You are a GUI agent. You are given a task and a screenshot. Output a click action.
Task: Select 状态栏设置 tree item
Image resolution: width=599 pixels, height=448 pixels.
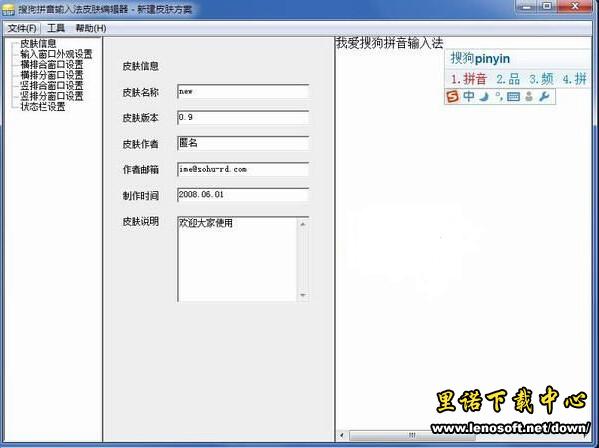pyautogui.click(x=43, y=107)
